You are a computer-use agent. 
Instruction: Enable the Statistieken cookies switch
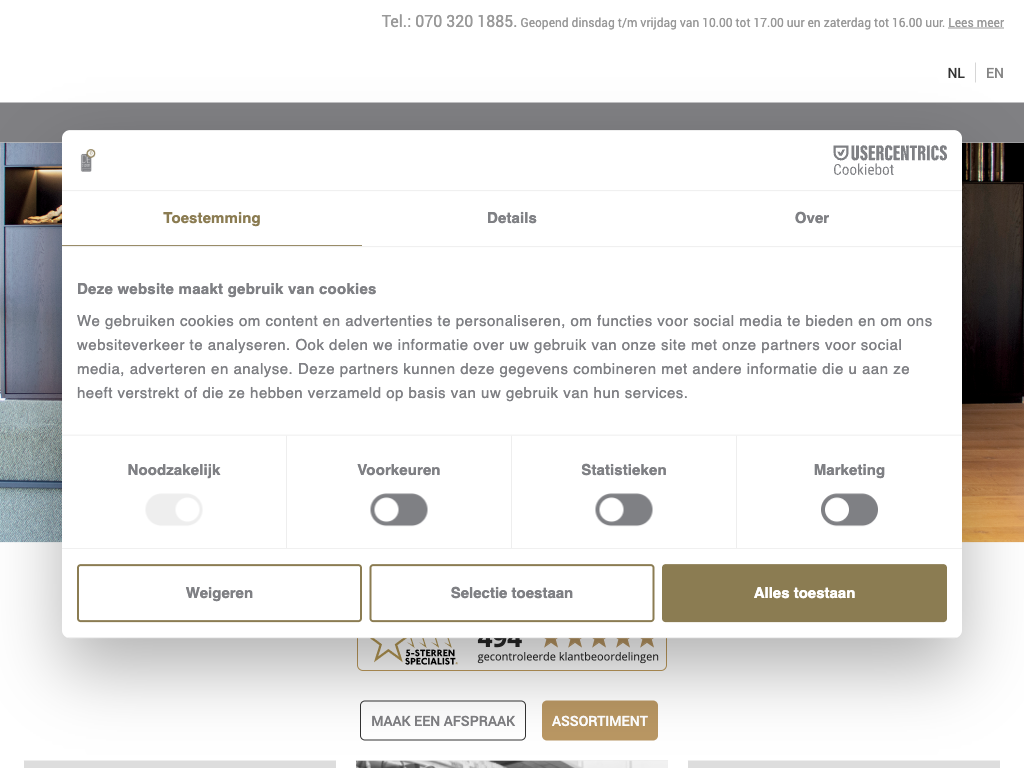tap(624, 510)
